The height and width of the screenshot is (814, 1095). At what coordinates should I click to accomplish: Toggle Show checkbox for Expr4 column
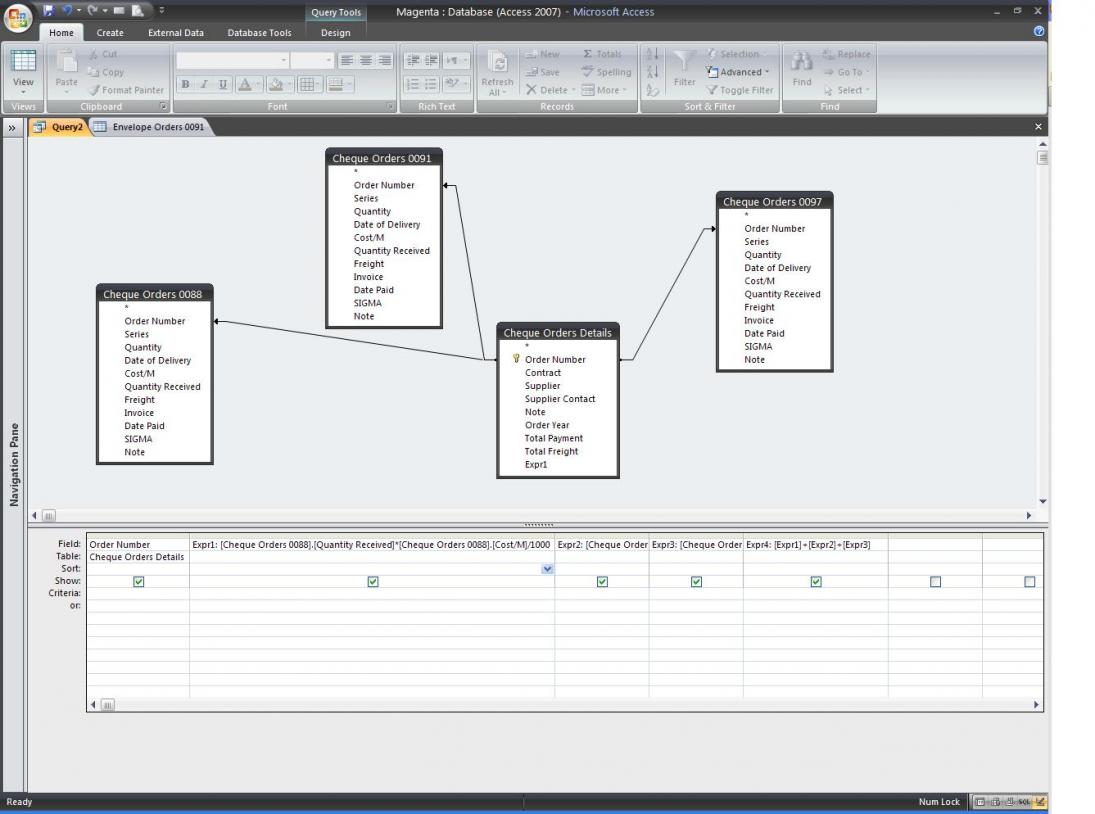click(x=816, y=582)
